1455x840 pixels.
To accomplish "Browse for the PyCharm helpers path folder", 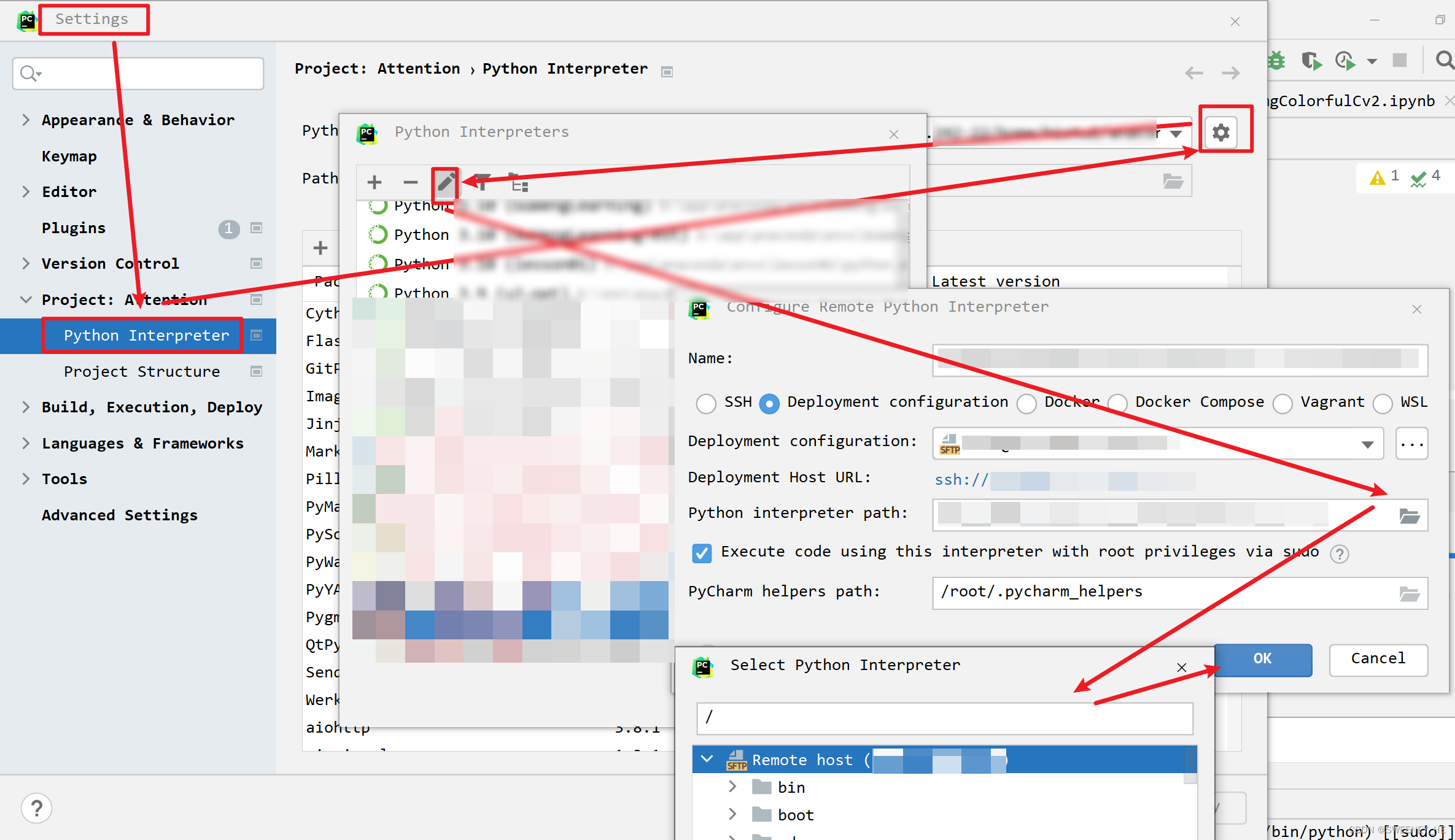I will pyautogui.click(x=1409, y=593).
